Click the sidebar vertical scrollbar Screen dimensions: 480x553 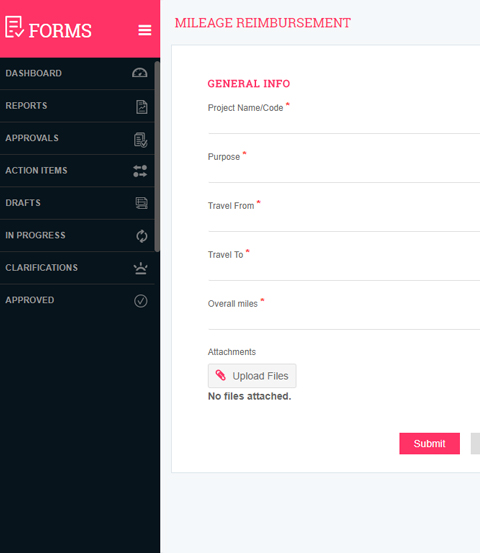tap(157, 156)
